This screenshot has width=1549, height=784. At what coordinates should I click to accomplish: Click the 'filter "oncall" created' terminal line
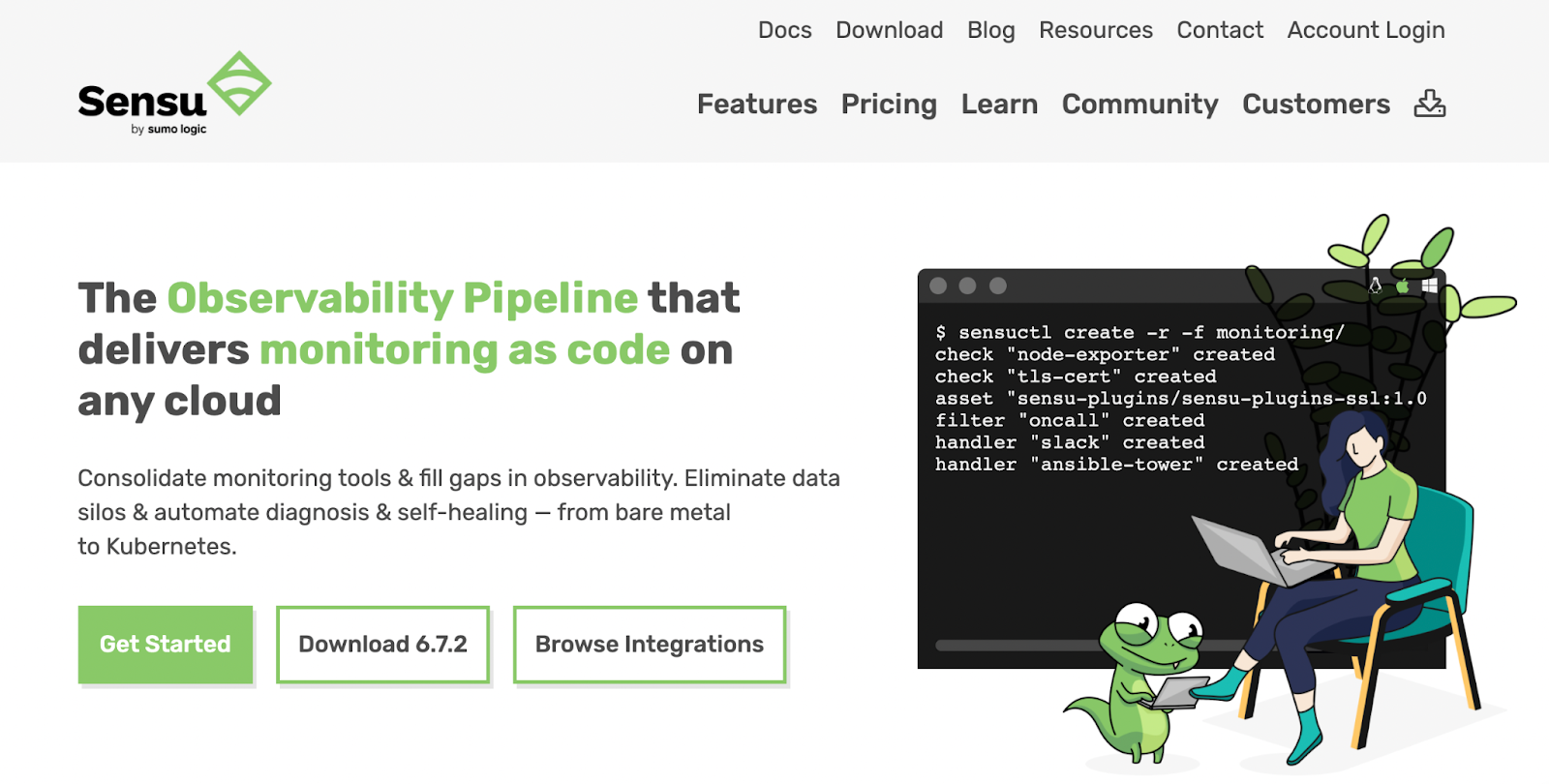coord(1070,420)
